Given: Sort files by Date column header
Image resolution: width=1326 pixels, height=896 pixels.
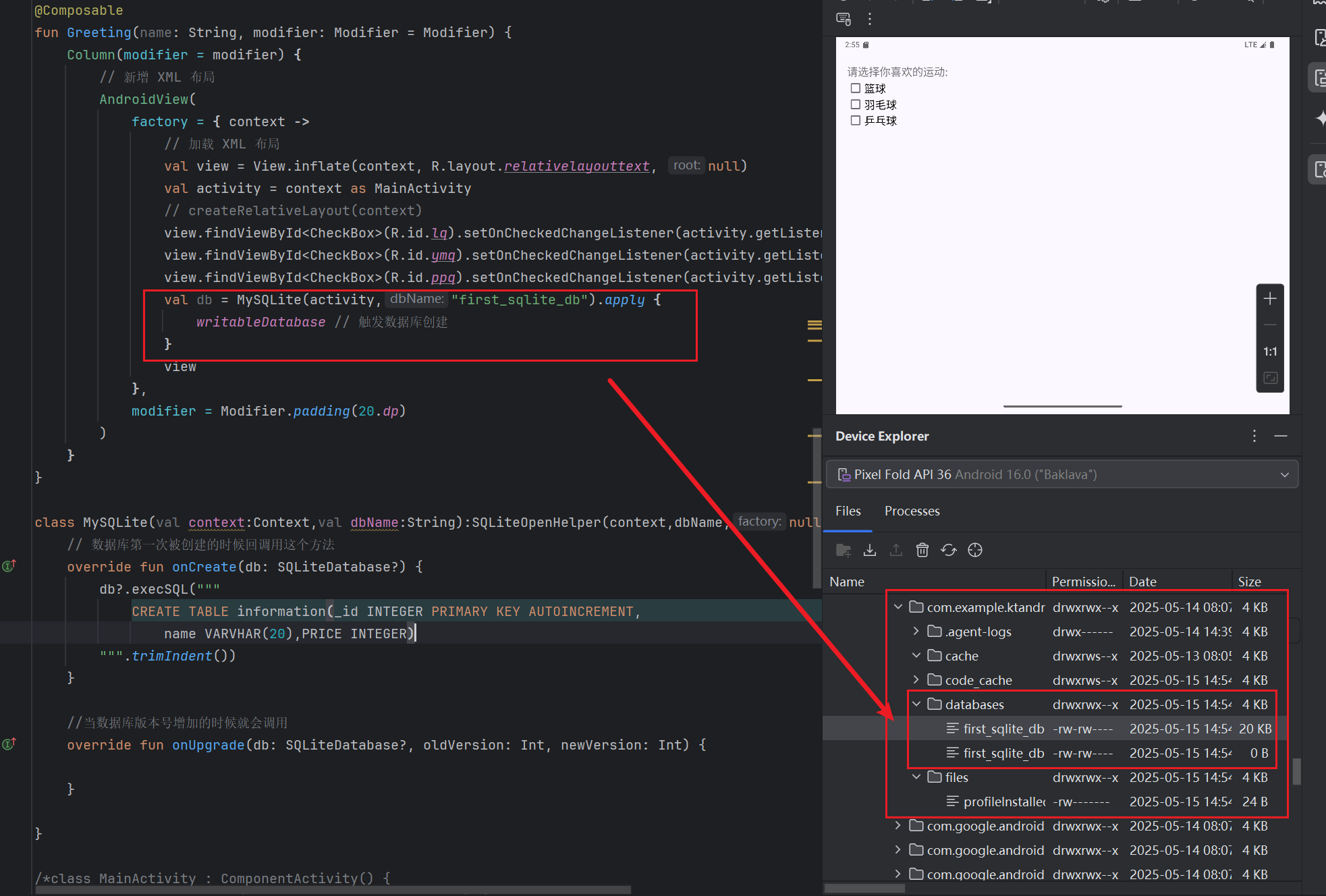Looking at the screenshot, I should (1177, 582).
